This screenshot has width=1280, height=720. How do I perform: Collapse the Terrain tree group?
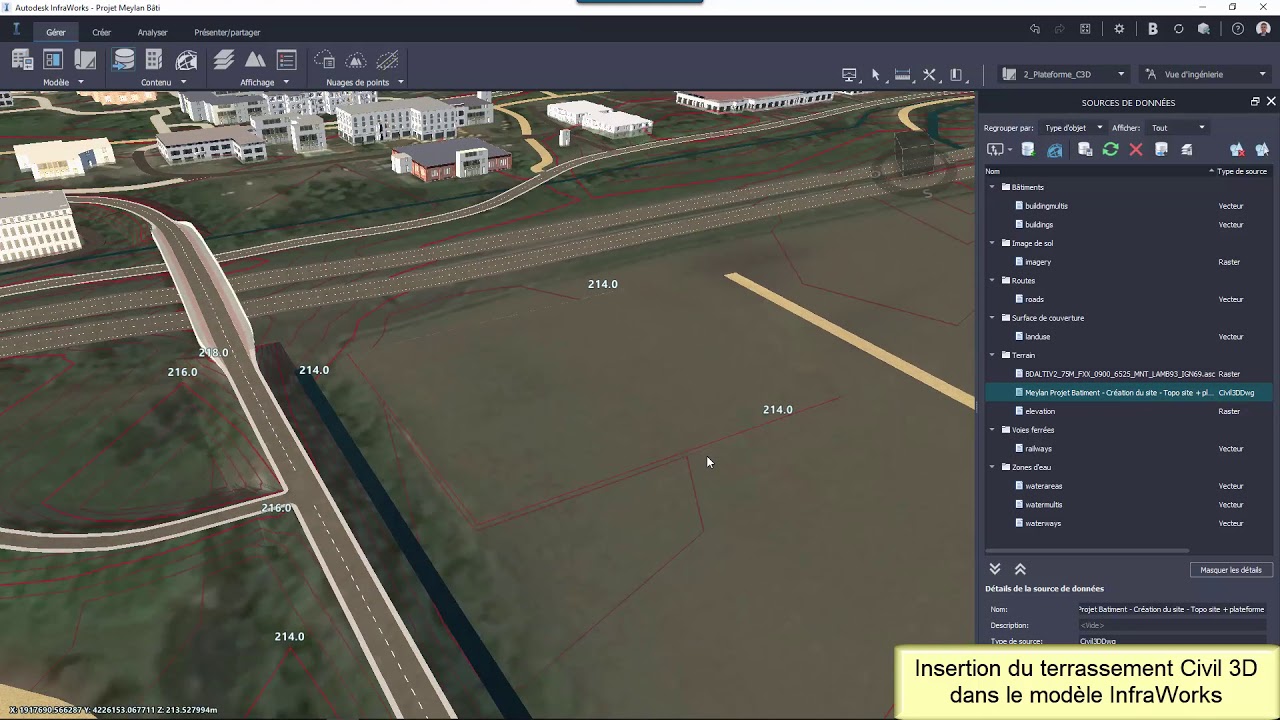click(993, 355)
